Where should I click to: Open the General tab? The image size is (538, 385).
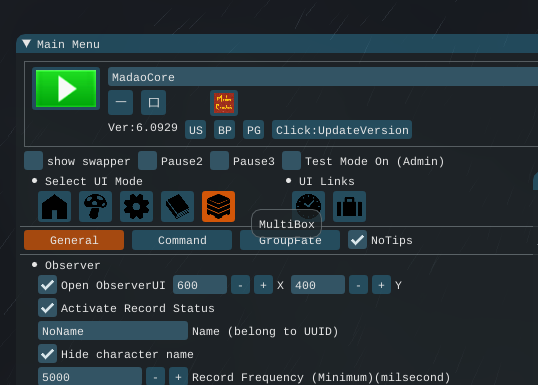(74, 240)
